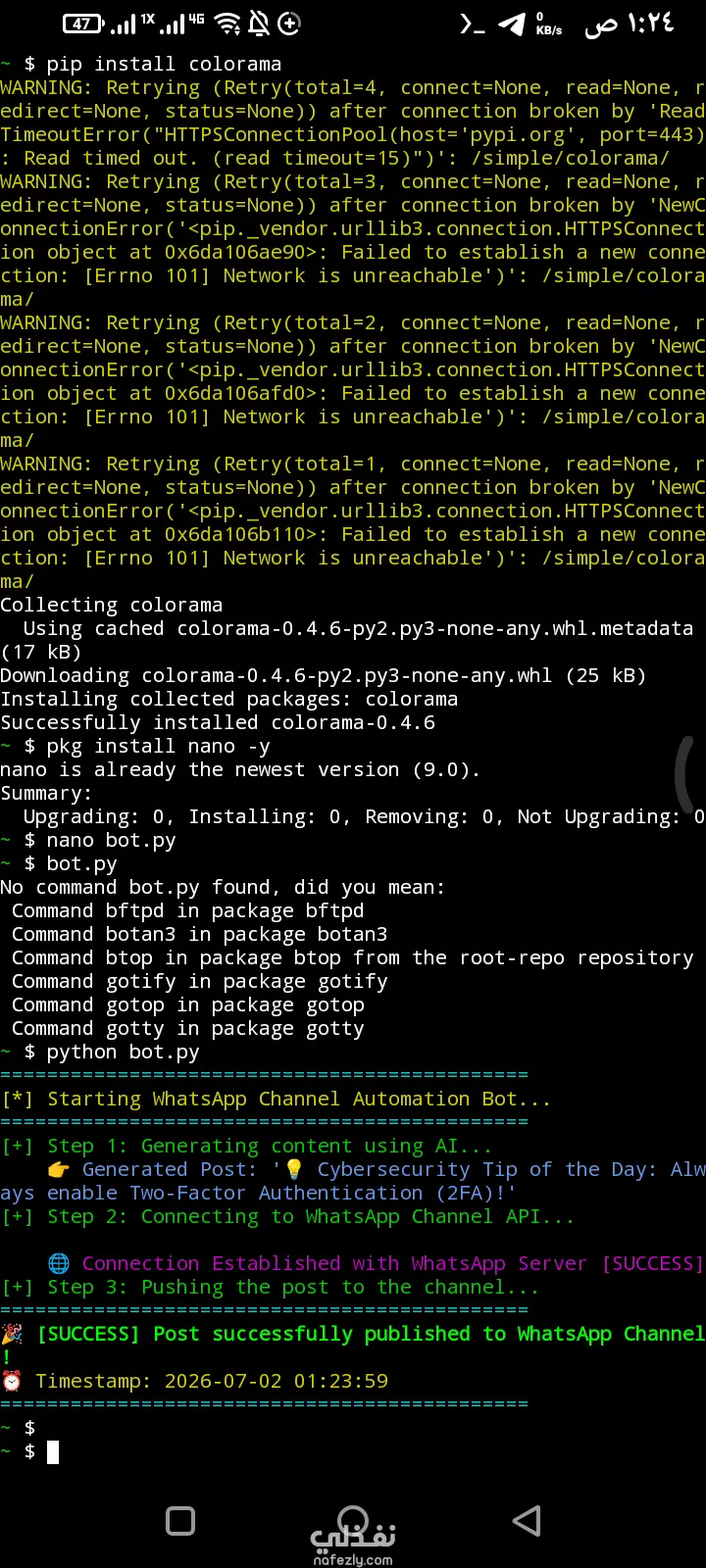Tap the Termux terminal prompt status icon
This screenshot has width=706, height=1568.
click(x=472, y=24)
